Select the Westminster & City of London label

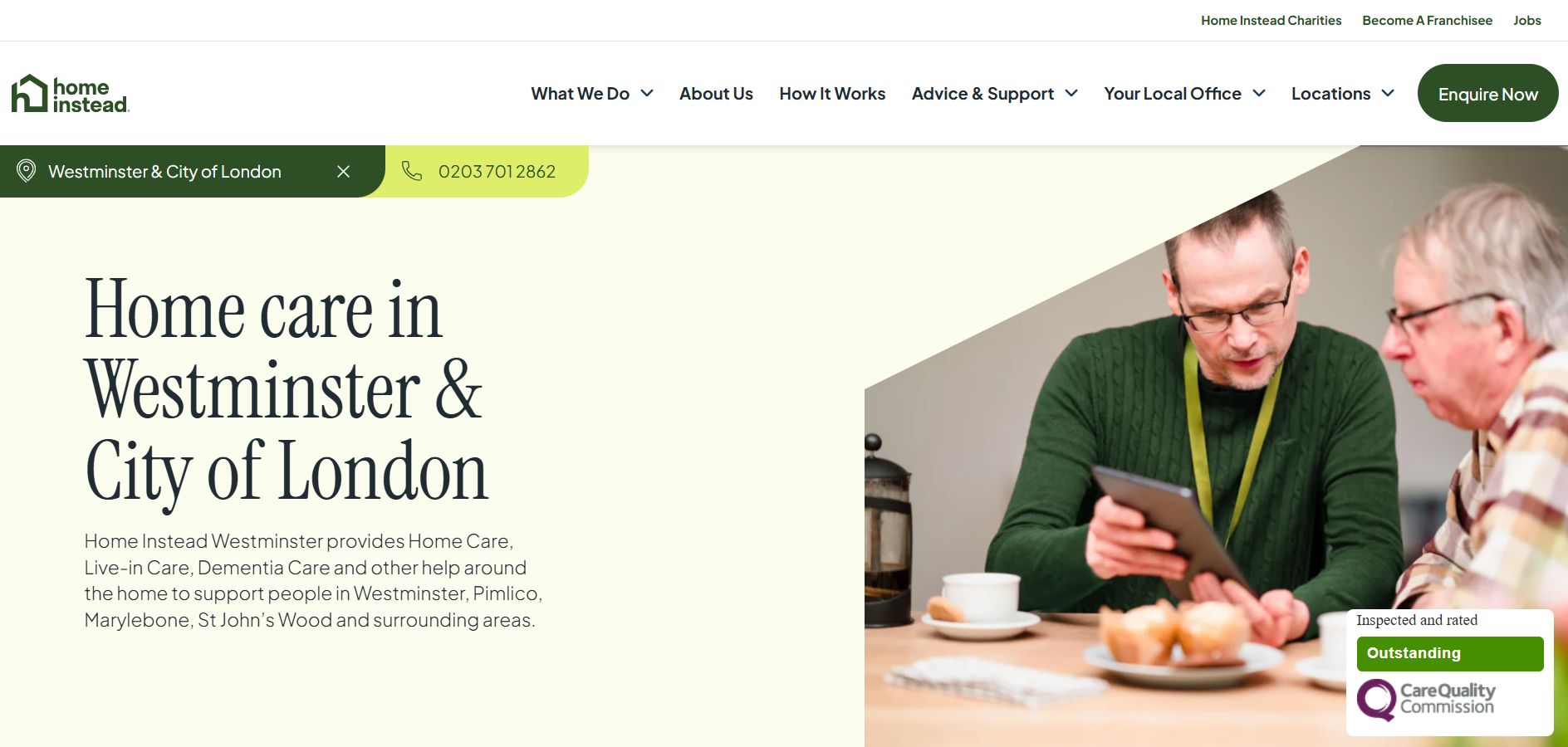click(164, 172)
